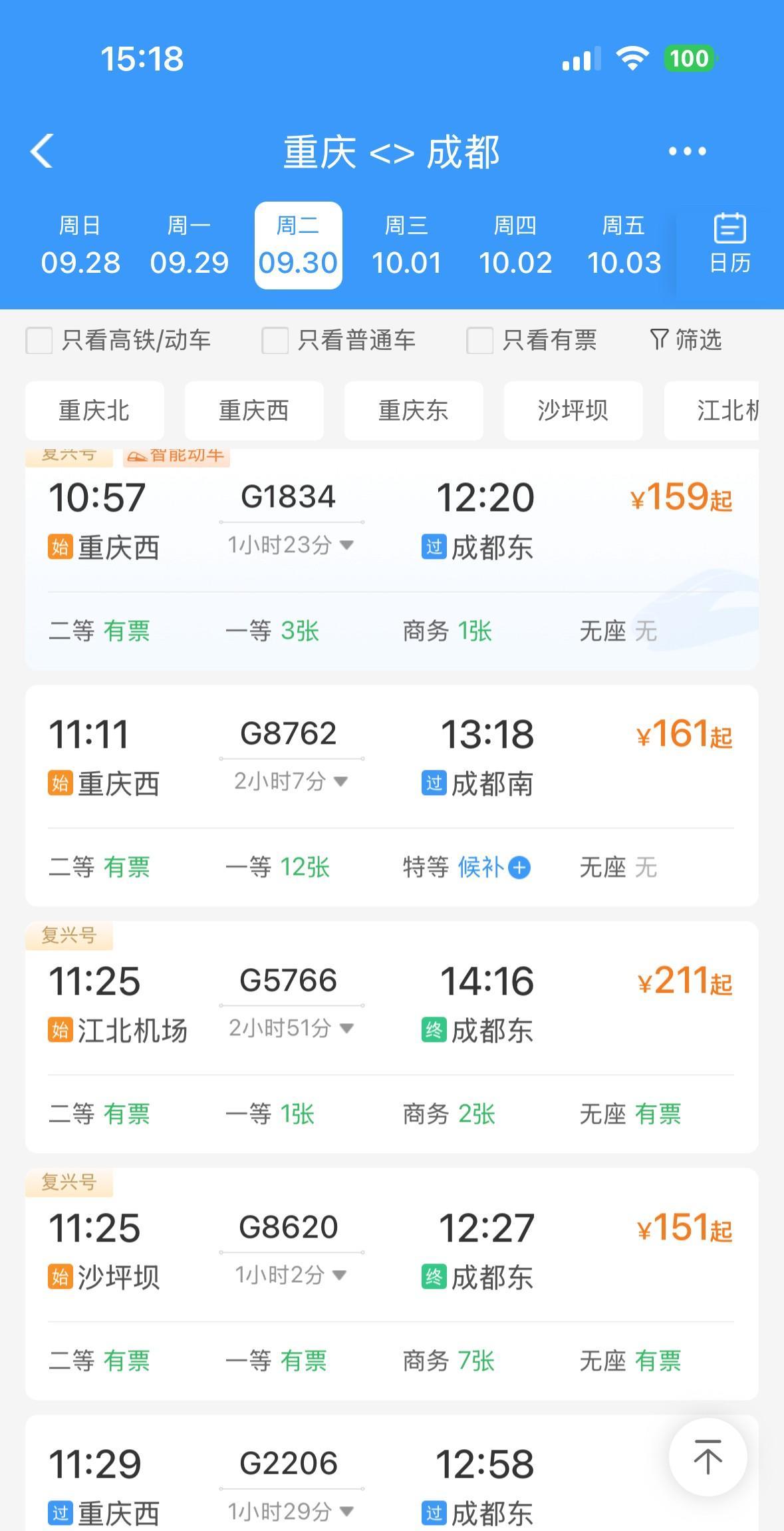Expand G8762 duration 2小时7分 dropdown
Screen dimensions: 784x1531
(291, 781)
